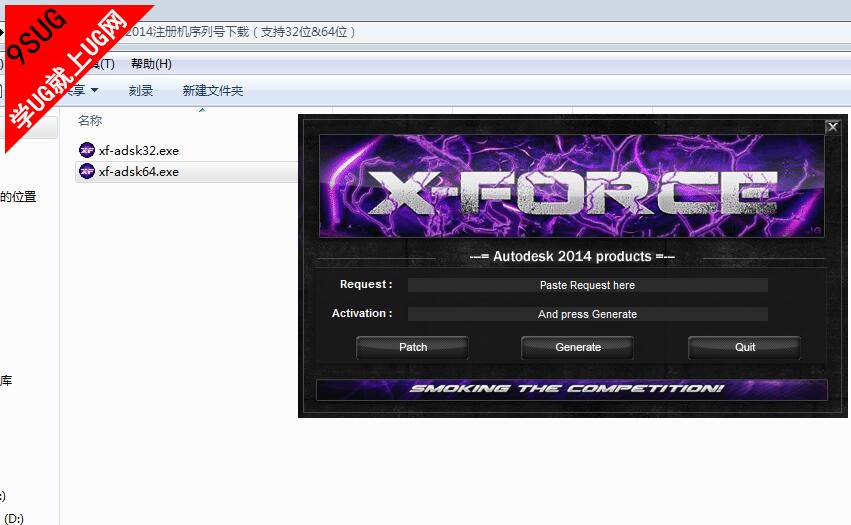Close the X-Force keygen window

click(833, 127)
